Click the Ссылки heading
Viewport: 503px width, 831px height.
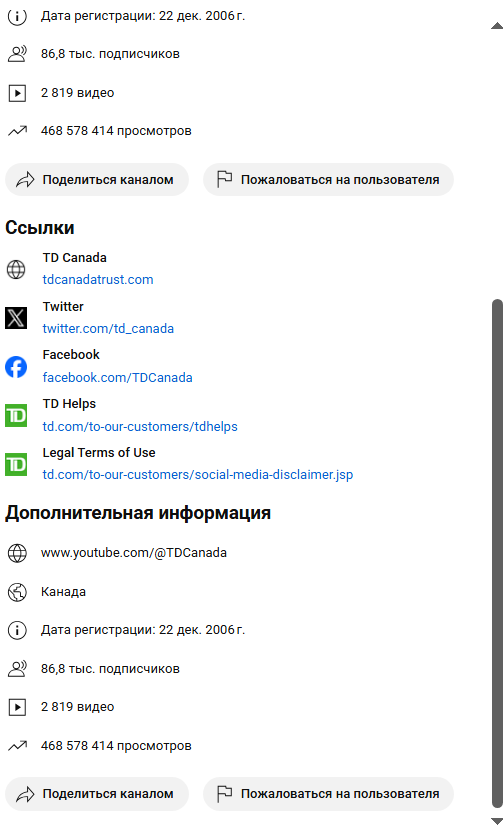[x=40, y=228]
